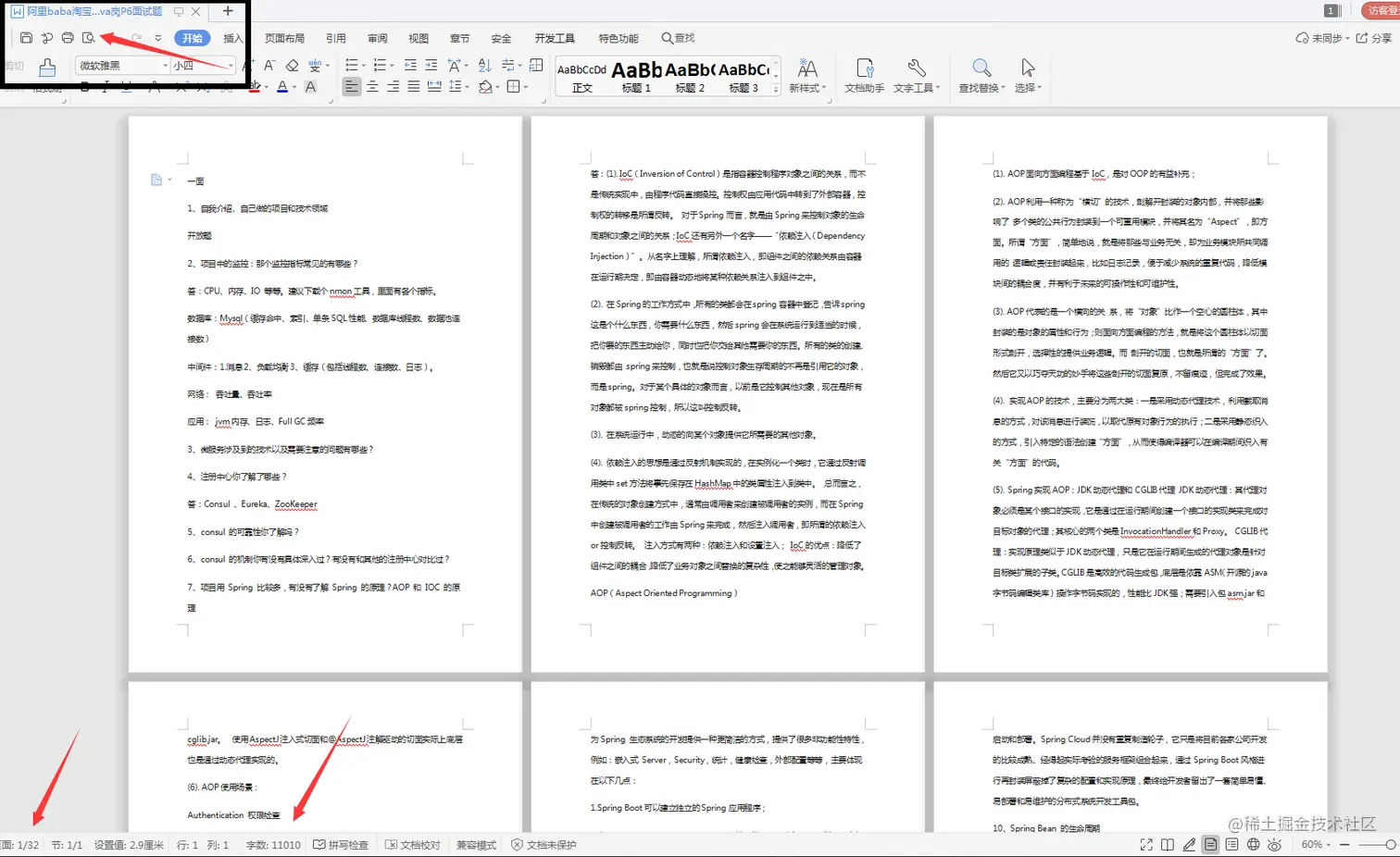
Task: Click the document icon beside first page heading
Action: pyautogui.click(x=156, y=180)
